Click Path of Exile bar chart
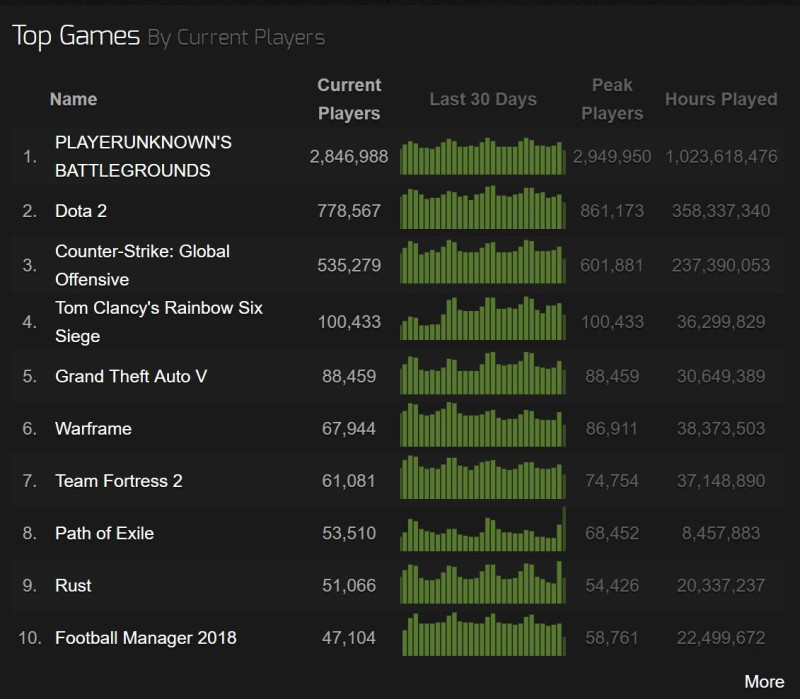 pos(483,529)
